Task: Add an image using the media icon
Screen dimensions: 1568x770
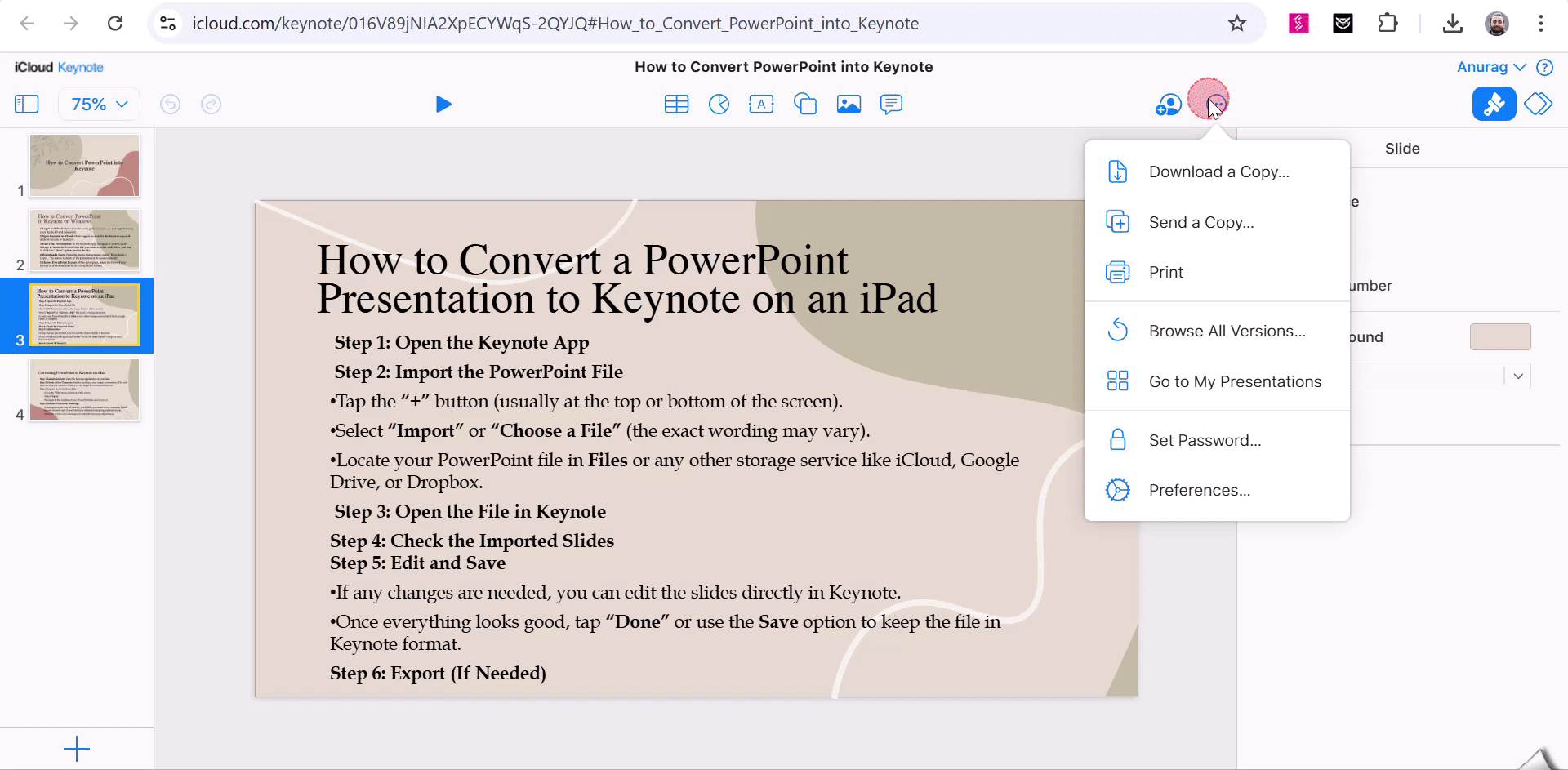Action: point(849,104)
